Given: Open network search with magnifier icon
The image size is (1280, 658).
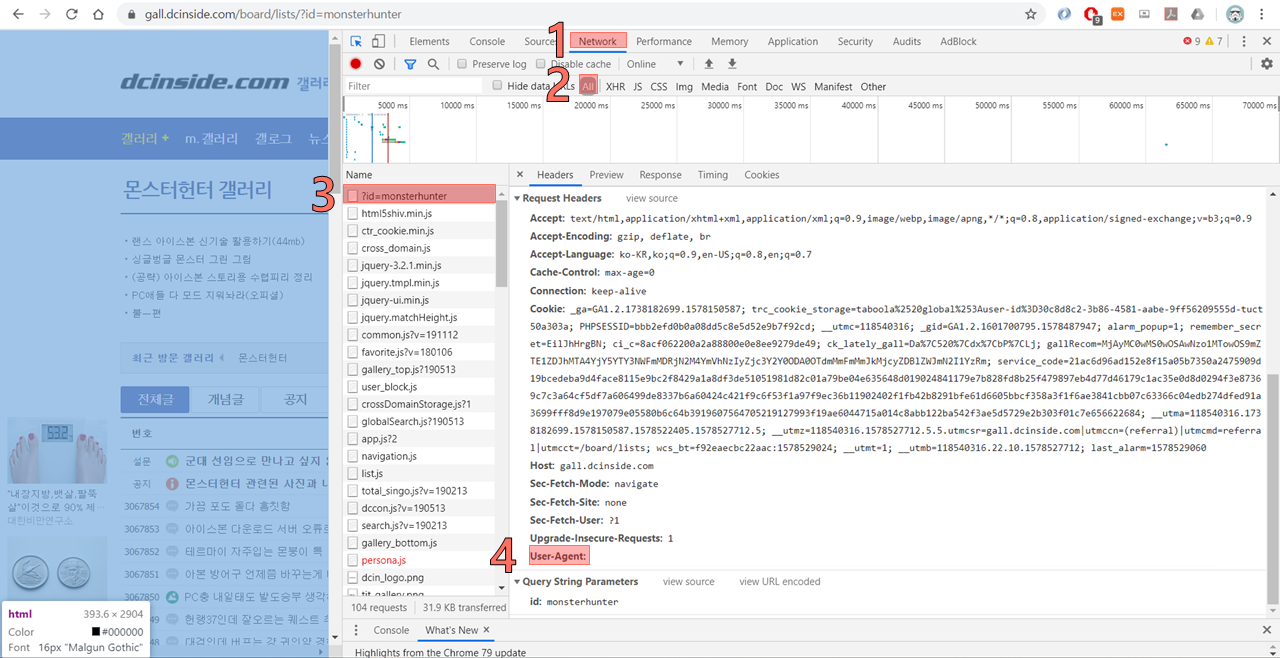Looking at the screenshot, I should tap(433, 64).
